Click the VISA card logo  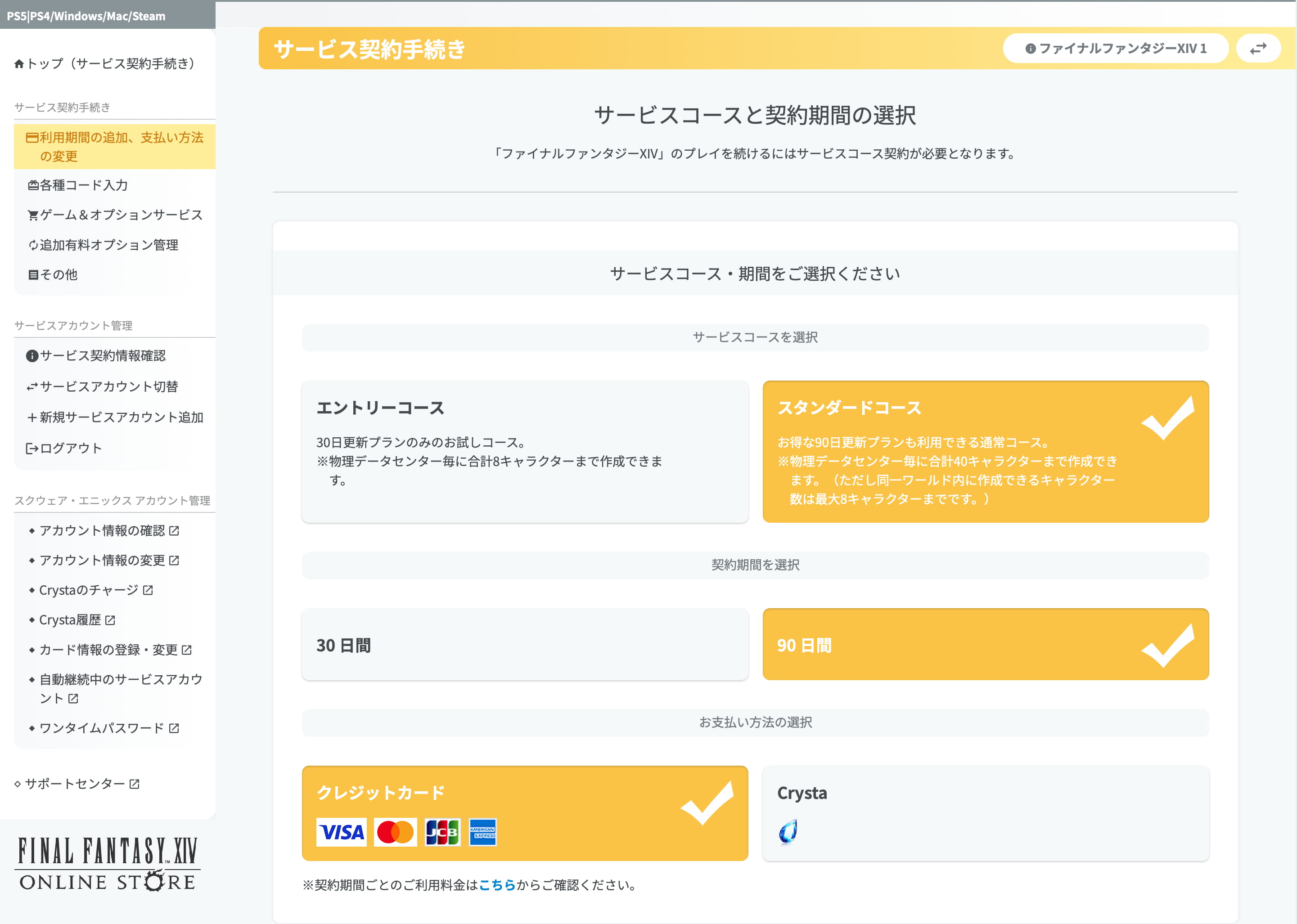click(342, 832)
